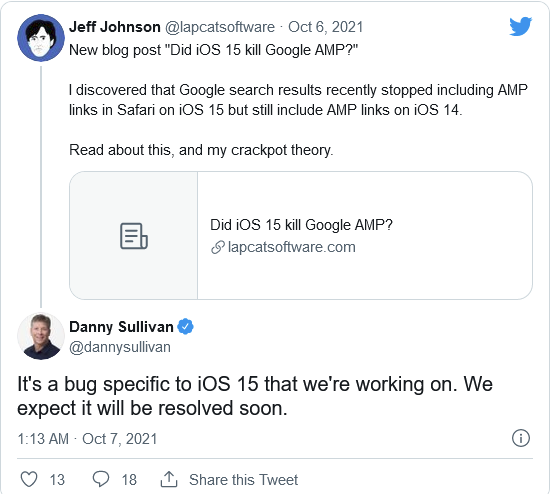Viewport: 550px width, 494px height.
Task: Click the Danny Sullivan display name
Action: coord(121,327)
